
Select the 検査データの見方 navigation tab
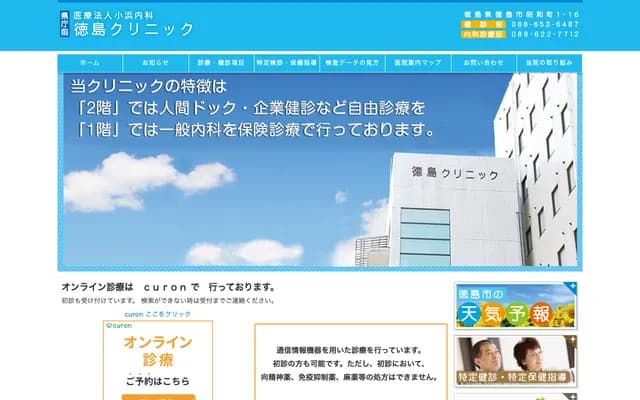pos(352,63)
